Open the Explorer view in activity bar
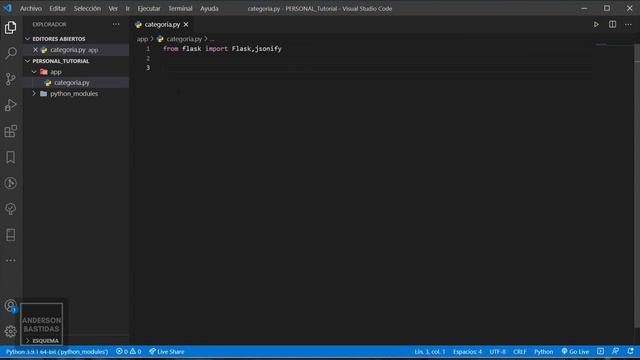Image resolution: width=640 pixels, height=360 pixels. point(11,27)
